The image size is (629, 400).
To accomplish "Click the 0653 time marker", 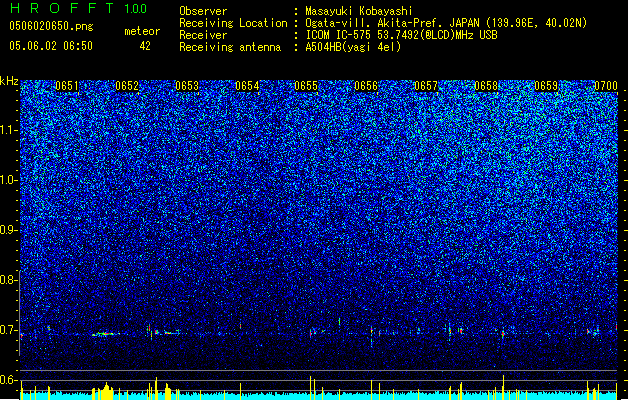I will pos(187,86).
